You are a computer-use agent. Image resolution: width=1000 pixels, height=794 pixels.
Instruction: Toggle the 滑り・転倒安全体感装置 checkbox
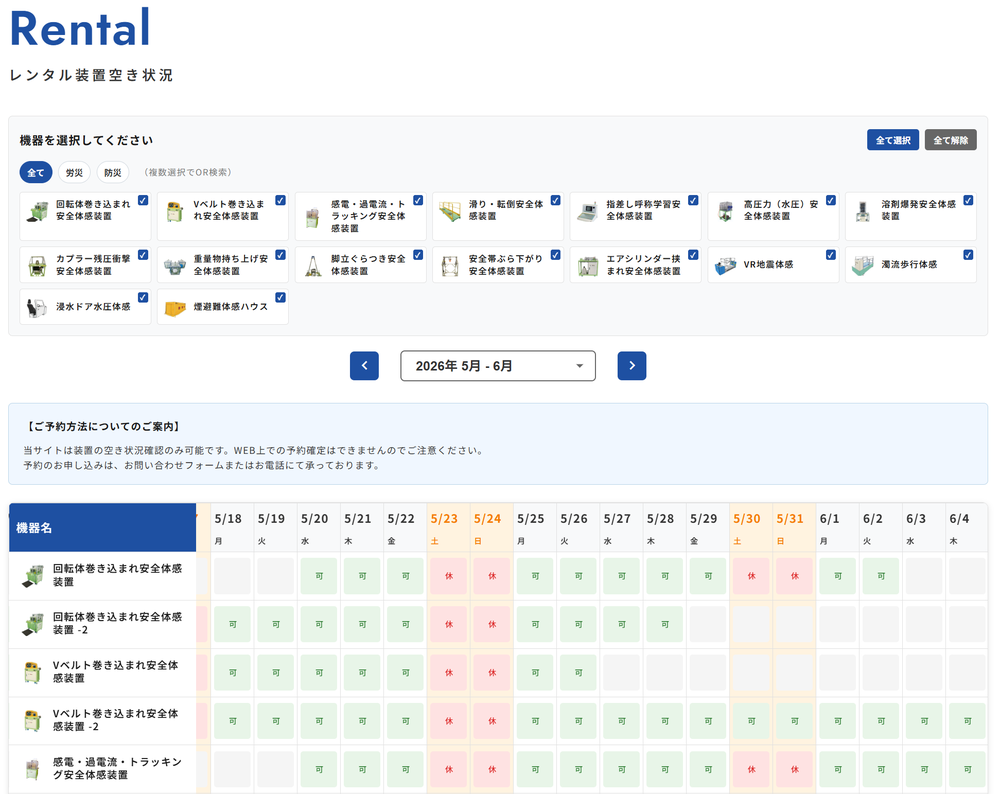pyautogui.click(x=555, y=200)
